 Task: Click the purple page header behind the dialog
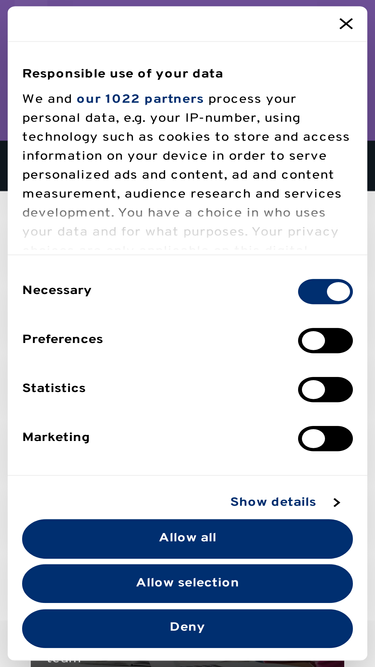click(x=188, y=3)
